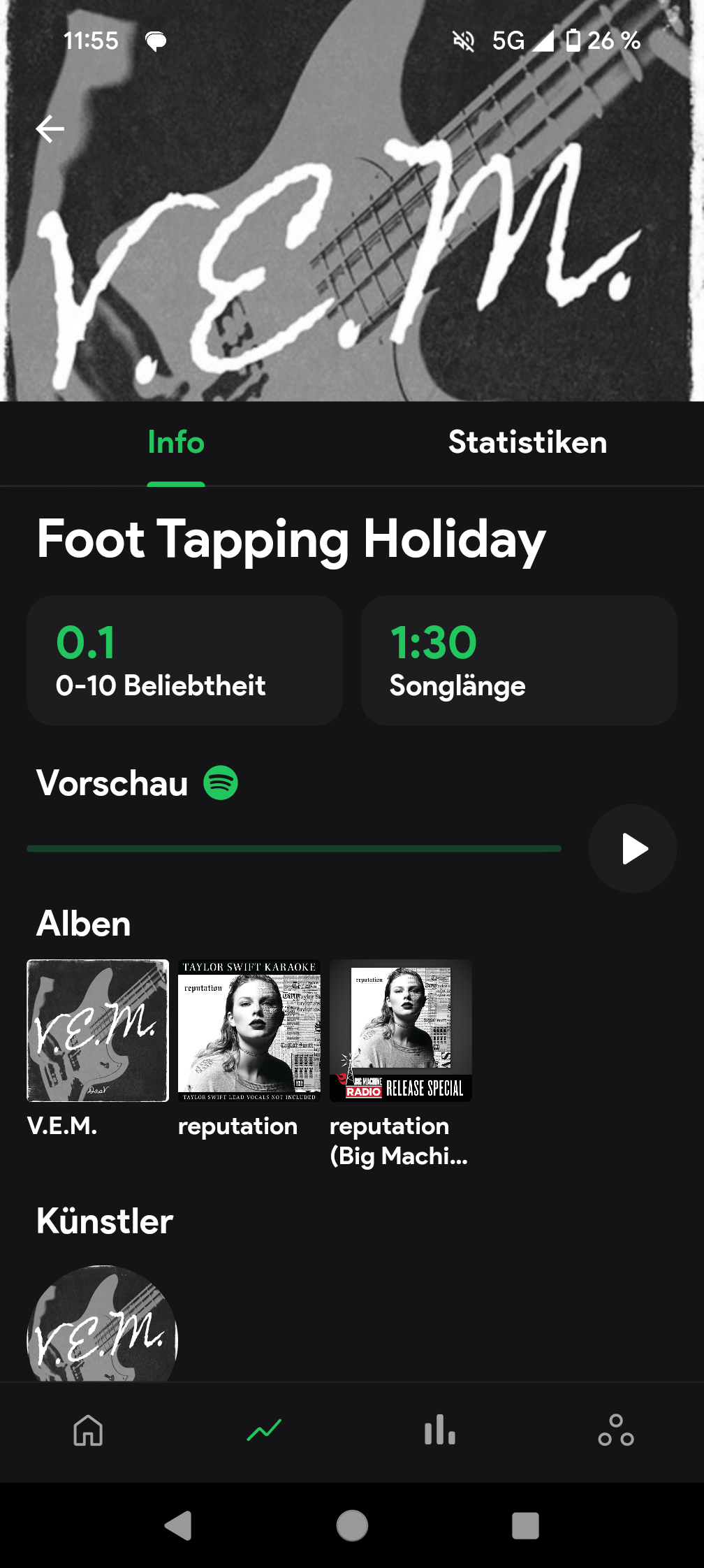Open the bar chart stats tab
Image resolution: width=704 pixels, height=1568 pixels.
(x=440, y=1430)
